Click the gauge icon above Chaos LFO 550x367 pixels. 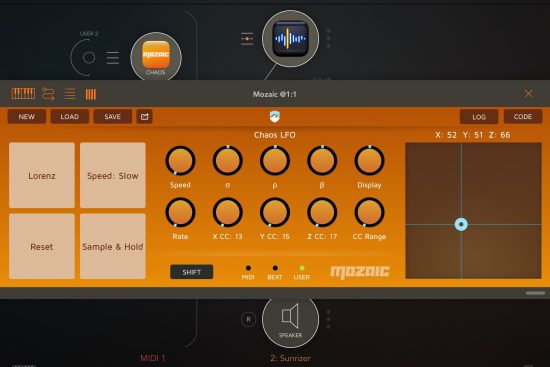pyautogui.click(x=275, y=116)
